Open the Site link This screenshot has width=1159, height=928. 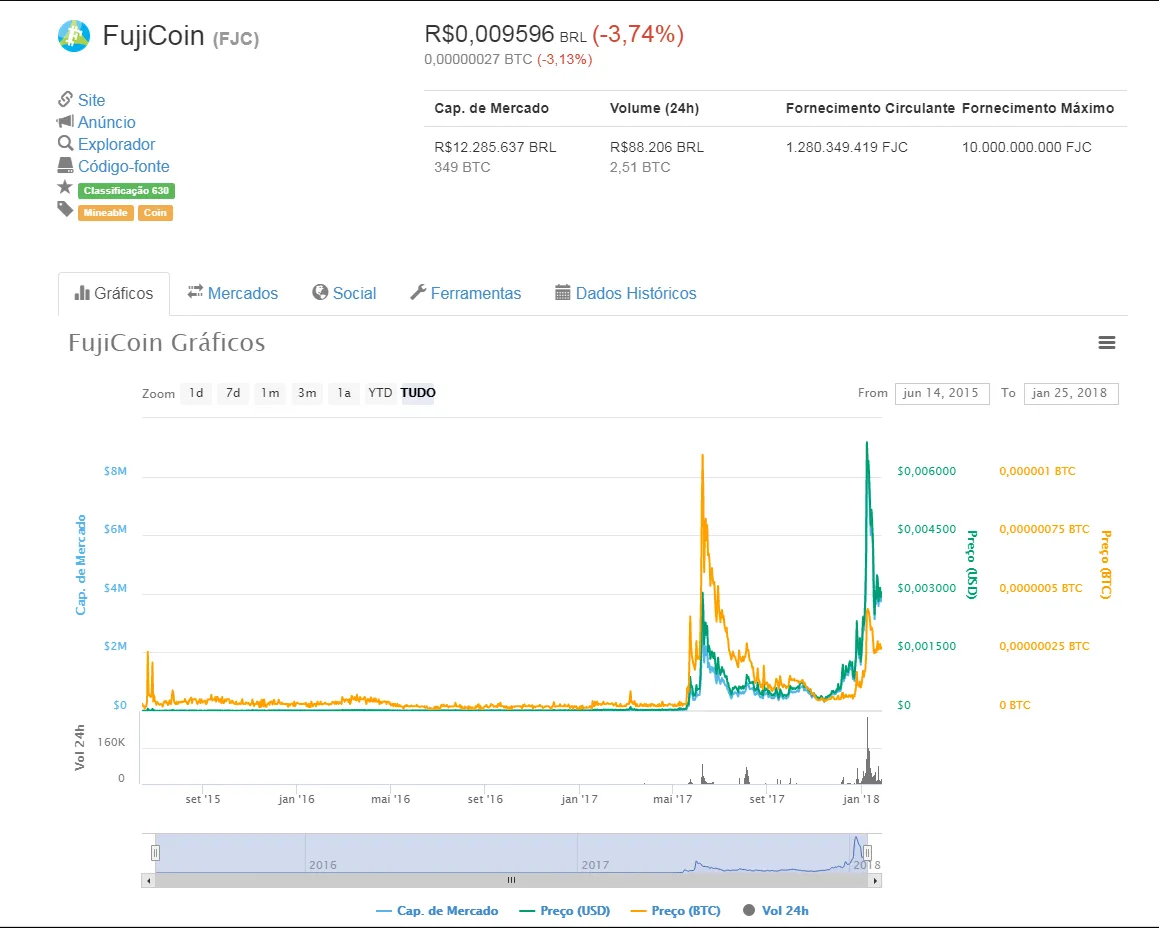(x=92, y=100)
